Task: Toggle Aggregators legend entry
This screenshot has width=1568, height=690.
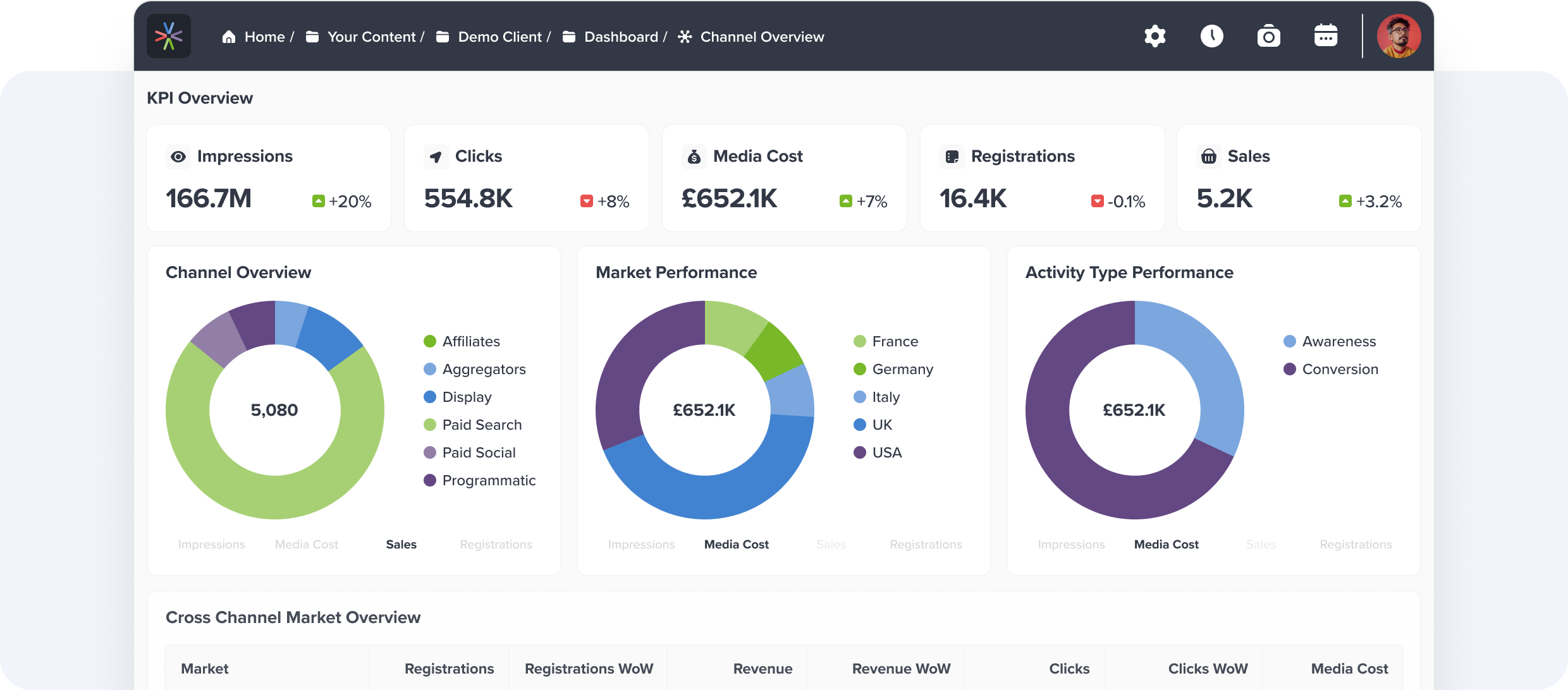Action: tap(474, 369)
